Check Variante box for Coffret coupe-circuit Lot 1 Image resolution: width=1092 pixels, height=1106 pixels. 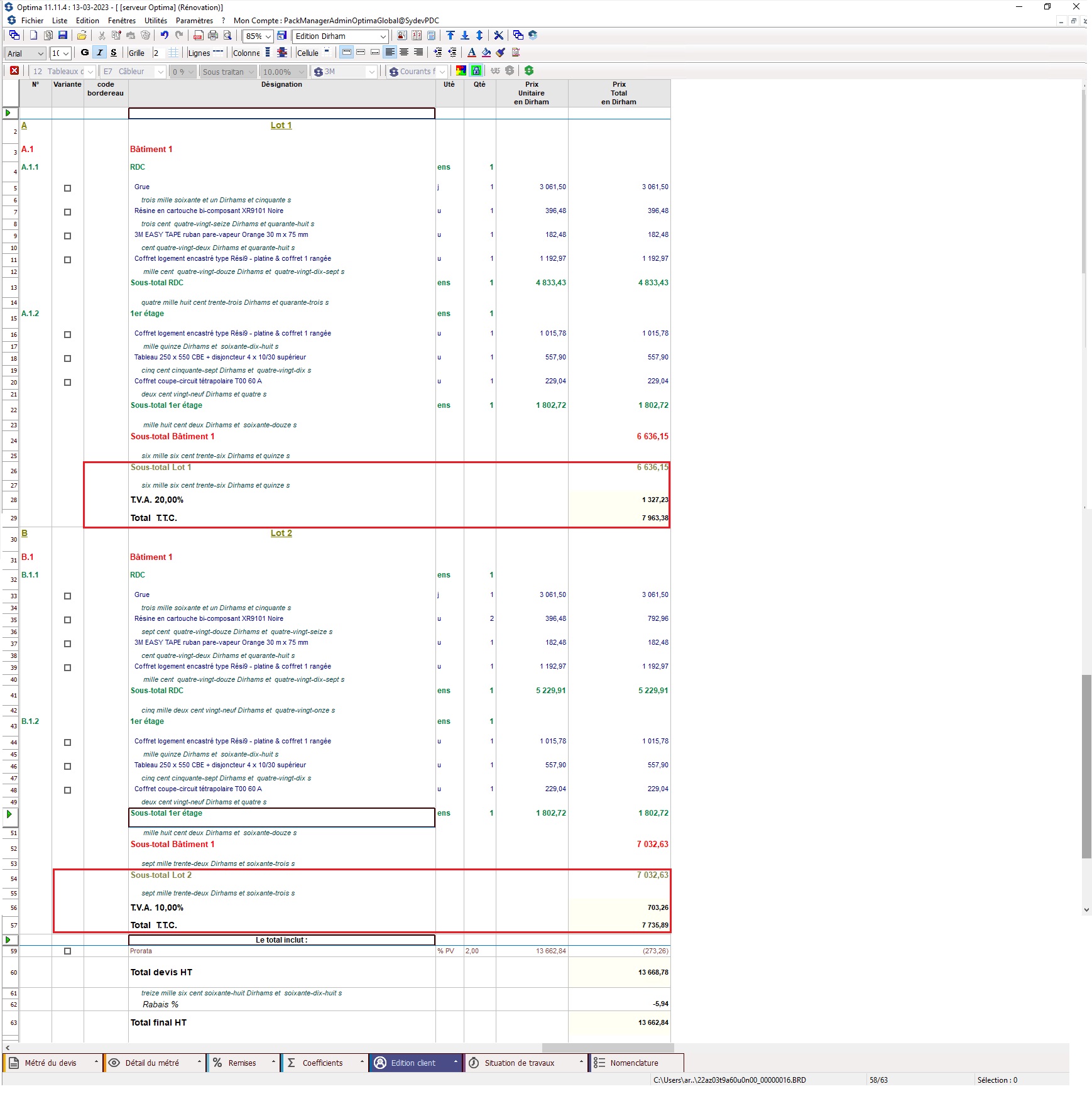coord(68,383)
